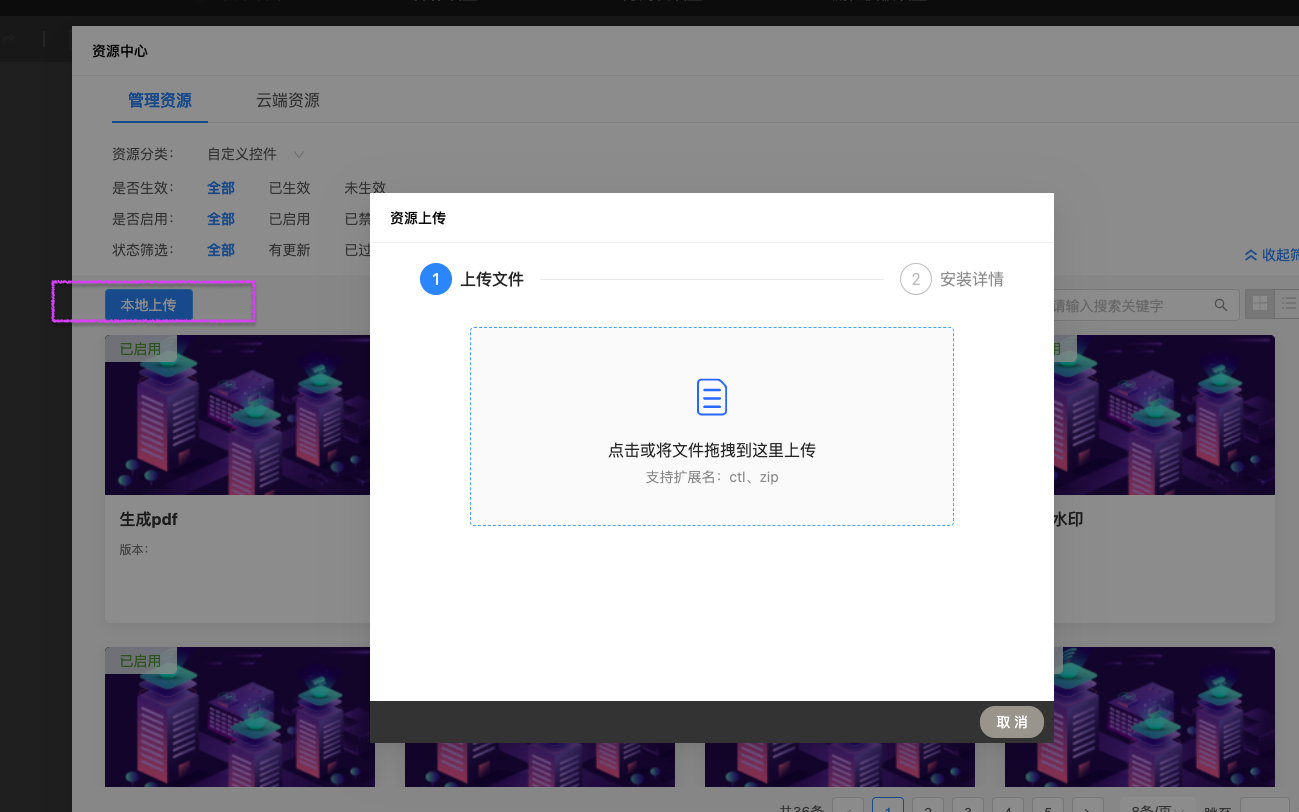The width and height of the screenshot is (1299, 812).
Task: Click step 2 circle 安装详情
Action: click(915, 280)
